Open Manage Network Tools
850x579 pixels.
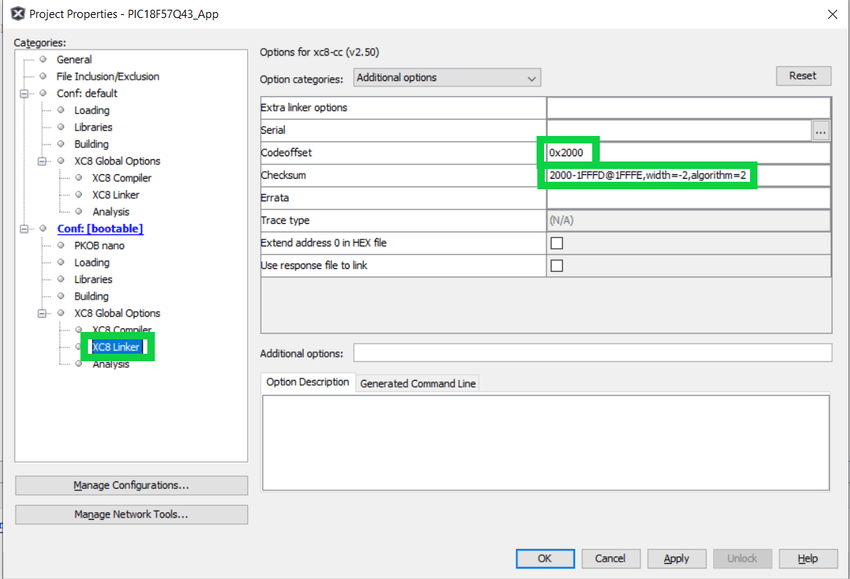131,515
